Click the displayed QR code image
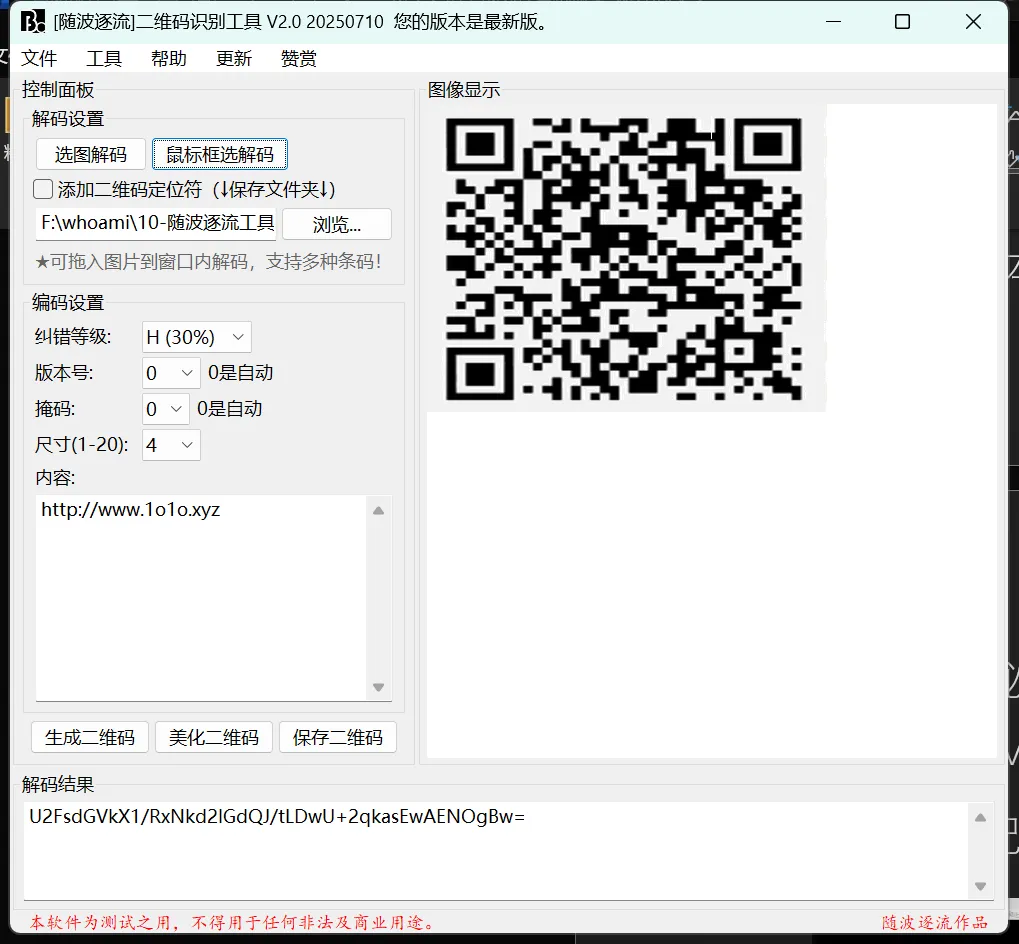1019x944 pixels. click(x=627, y=258)
